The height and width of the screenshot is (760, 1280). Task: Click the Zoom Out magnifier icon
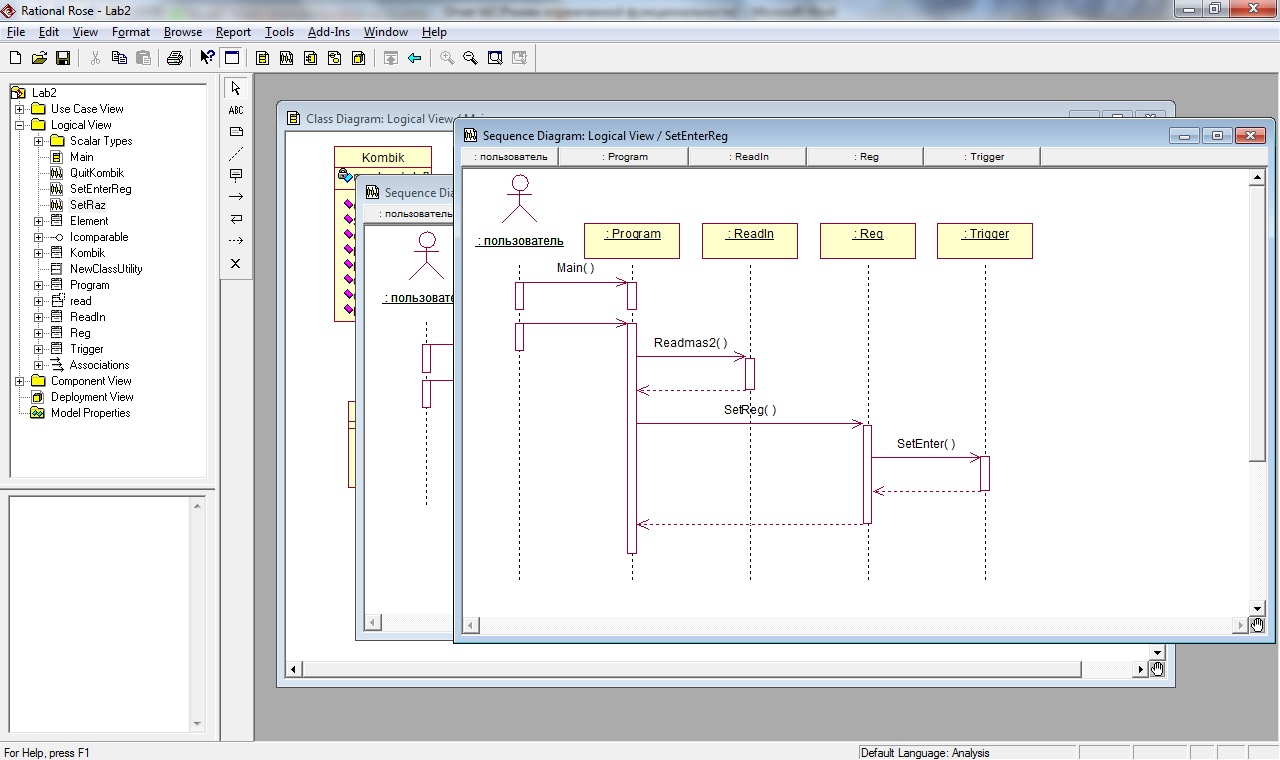[x=471, y=58]
